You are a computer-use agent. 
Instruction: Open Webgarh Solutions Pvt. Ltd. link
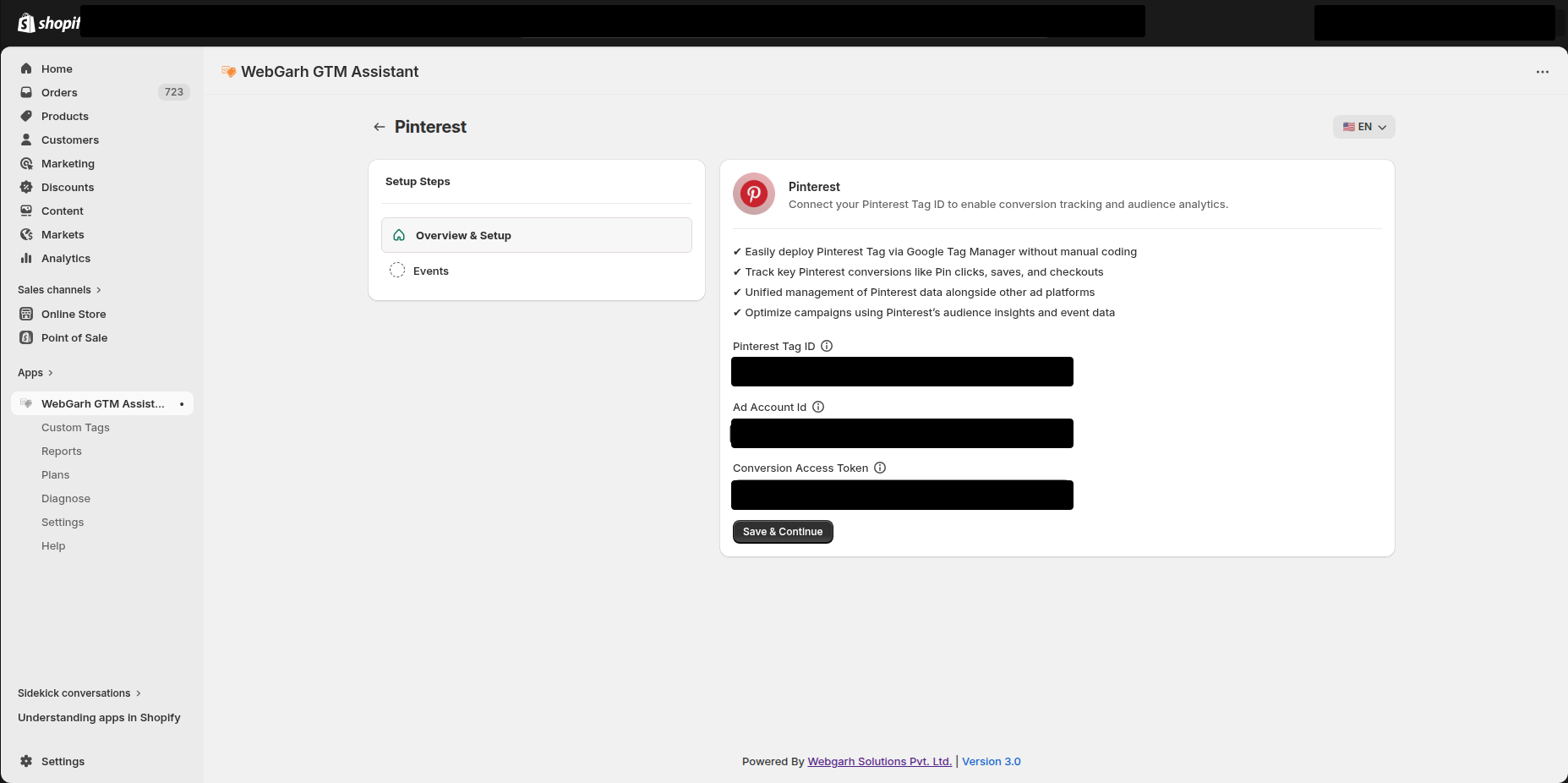click(879, 762)
